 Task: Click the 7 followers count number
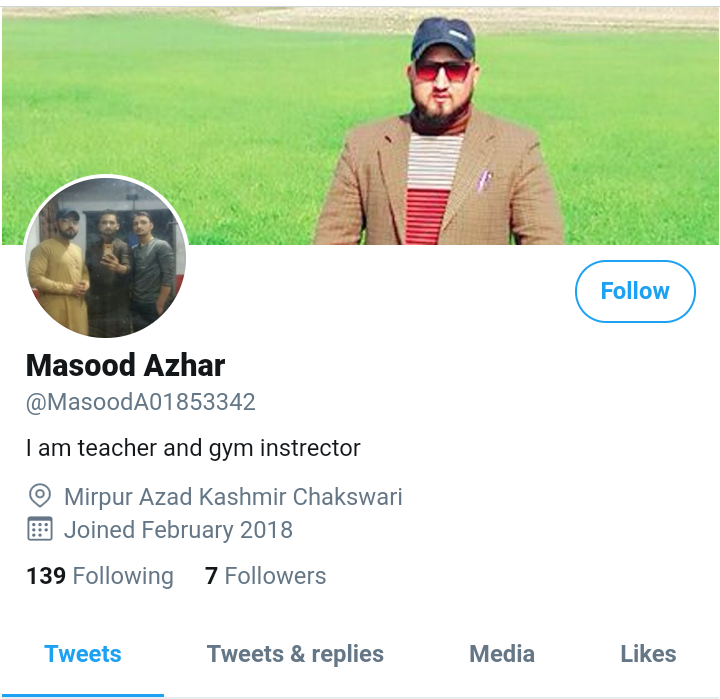tap(211, 576)
